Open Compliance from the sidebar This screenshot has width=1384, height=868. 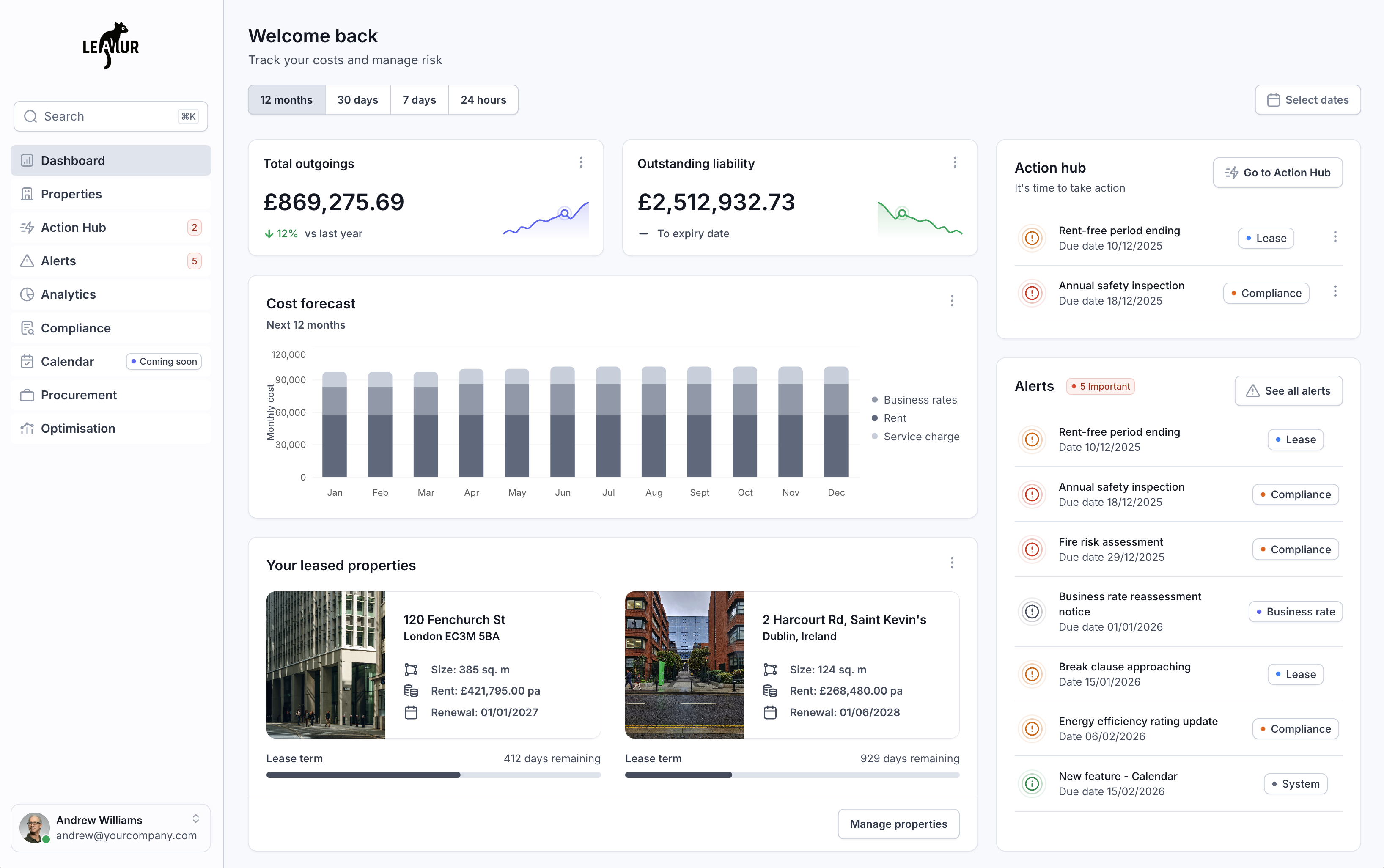(x=76, y=328)
